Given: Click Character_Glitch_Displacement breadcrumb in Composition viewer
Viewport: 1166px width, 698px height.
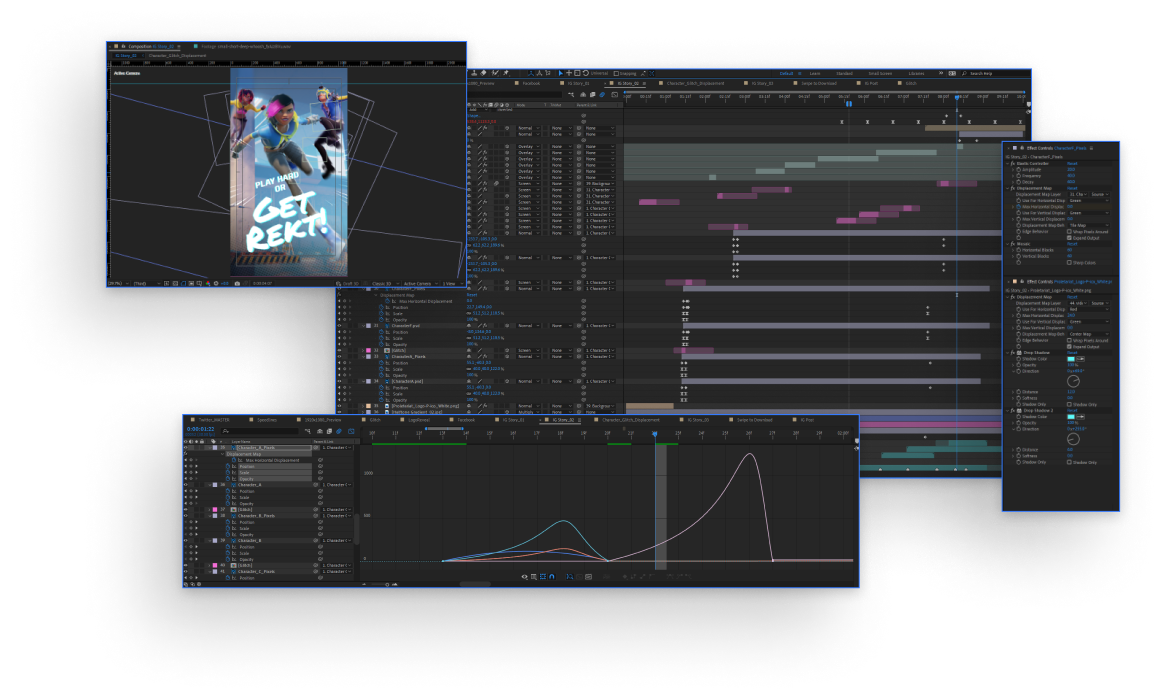Looking at the screenshot, I should [177, 55].
